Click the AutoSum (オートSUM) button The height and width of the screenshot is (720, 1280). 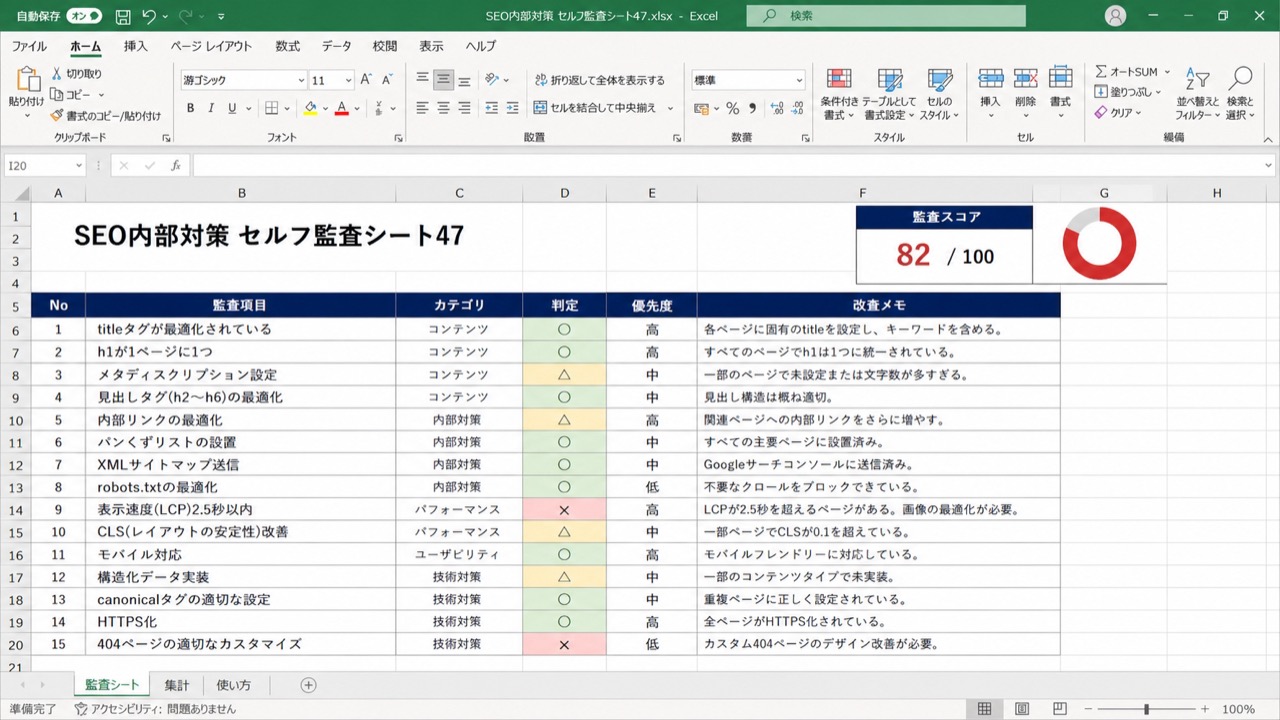point(1126,72)
